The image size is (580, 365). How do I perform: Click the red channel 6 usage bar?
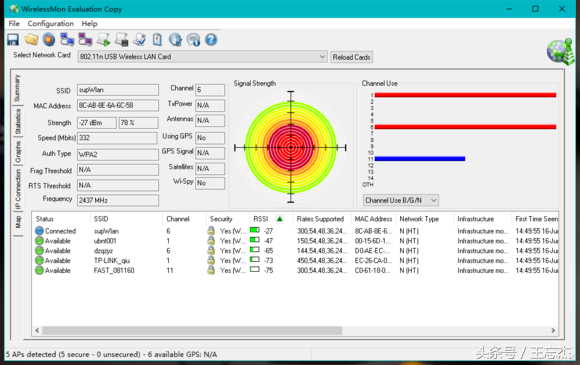465,127
